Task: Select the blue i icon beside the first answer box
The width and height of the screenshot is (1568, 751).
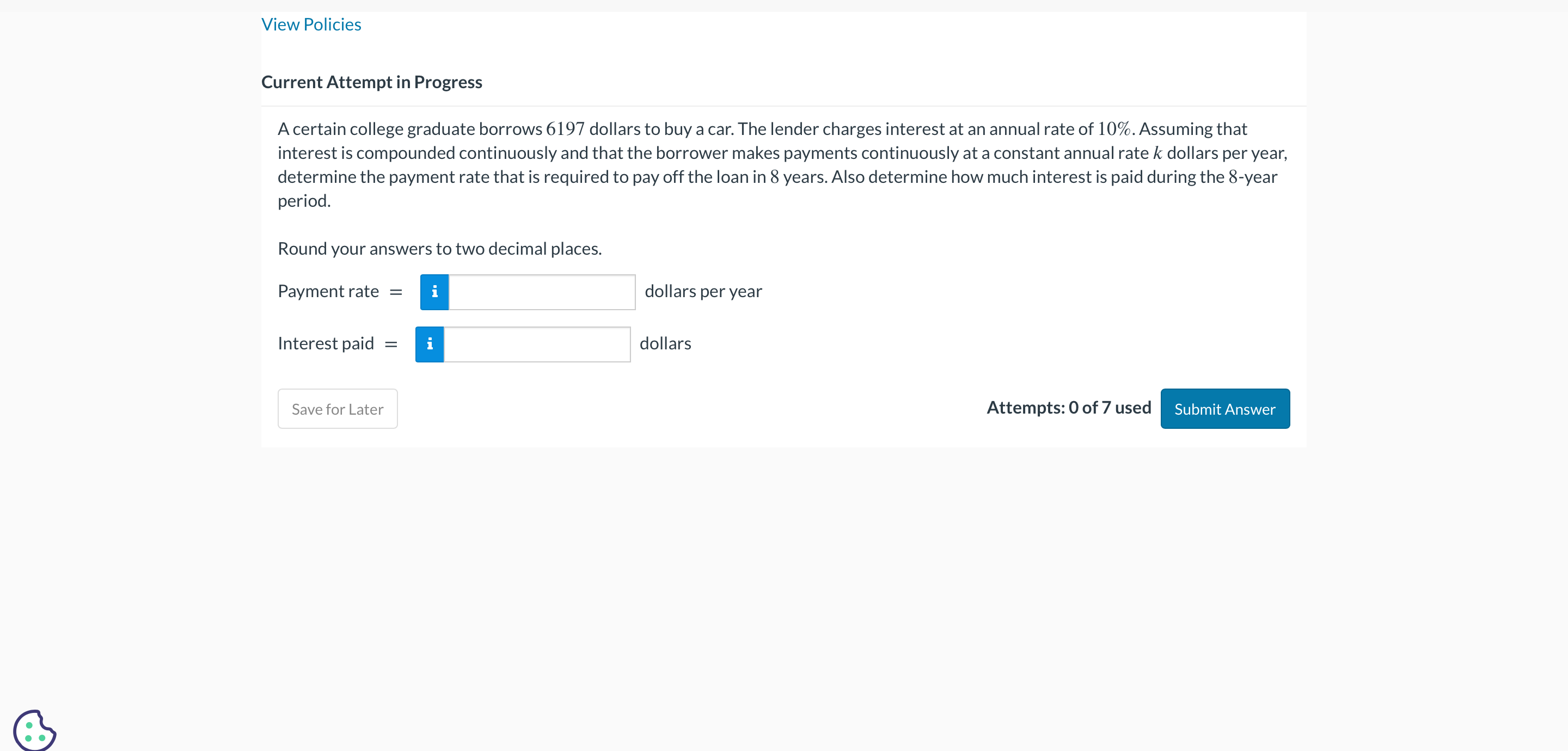Action: [434, 292]
